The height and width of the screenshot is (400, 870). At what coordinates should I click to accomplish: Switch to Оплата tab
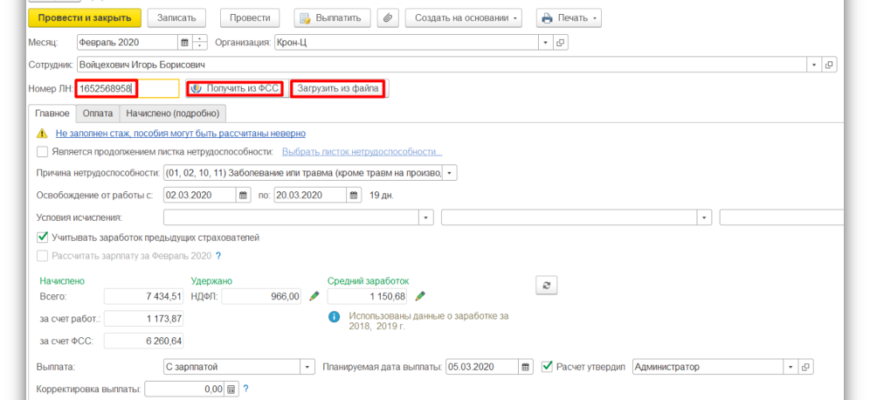pyautogui.click(x=98, y=113)
